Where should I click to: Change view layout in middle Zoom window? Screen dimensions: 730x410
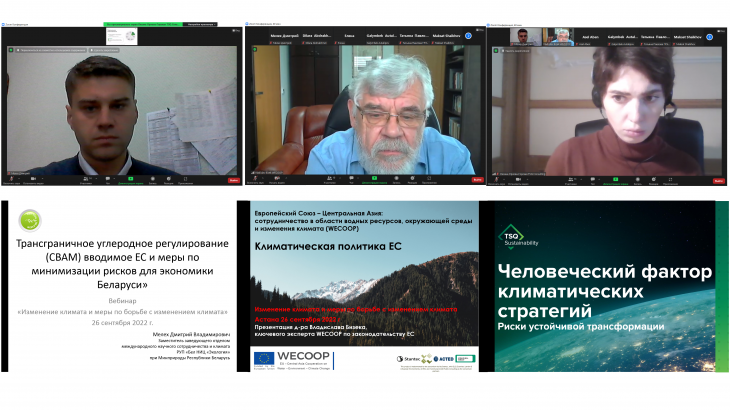480,30
